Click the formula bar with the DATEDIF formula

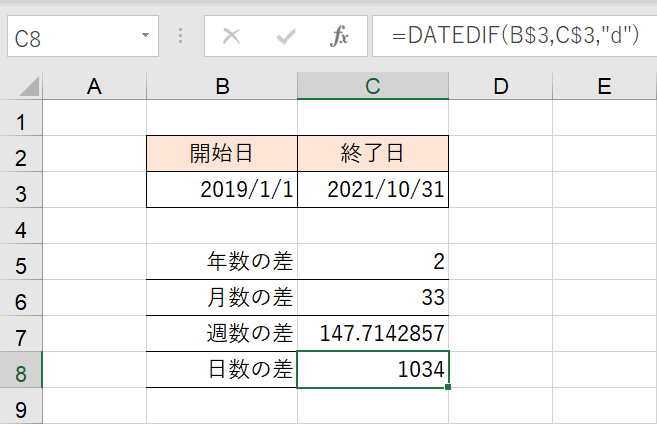515,36
